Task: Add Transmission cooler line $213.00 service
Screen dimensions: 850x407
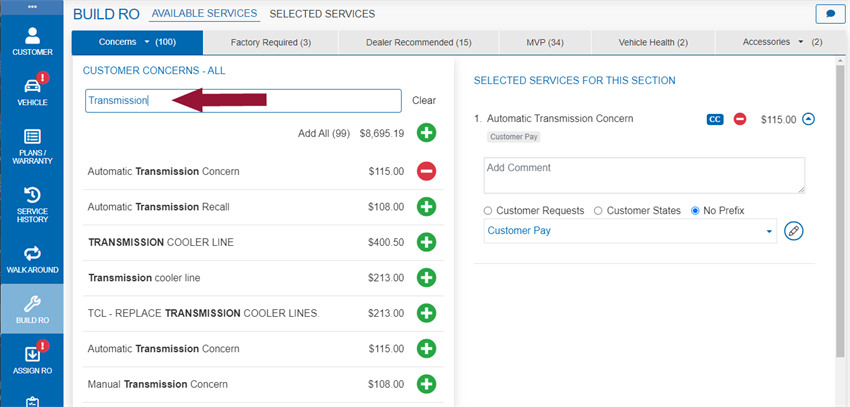Action: 427,277
